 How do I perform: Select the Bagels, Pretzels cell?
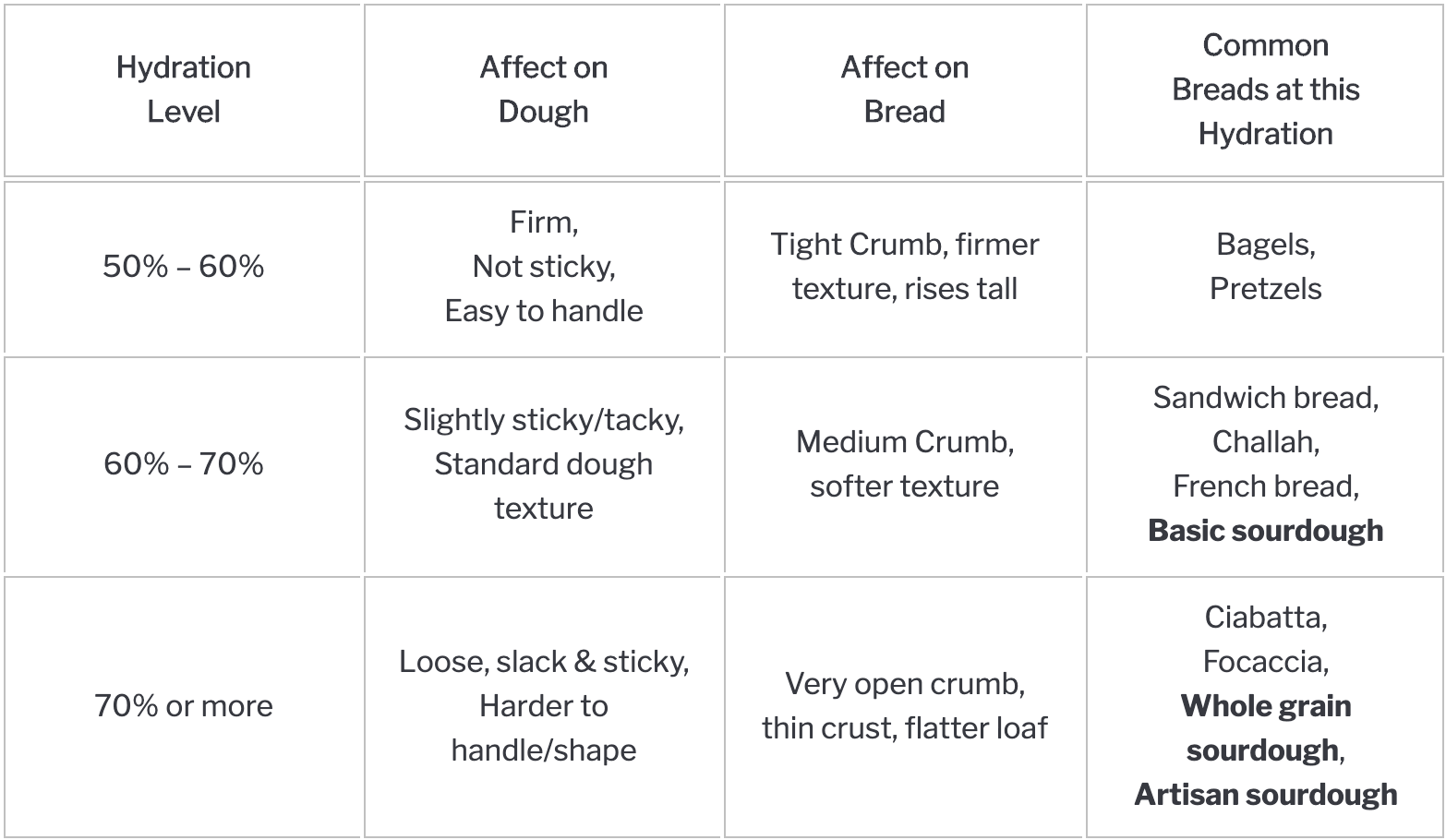point(1265,267)
